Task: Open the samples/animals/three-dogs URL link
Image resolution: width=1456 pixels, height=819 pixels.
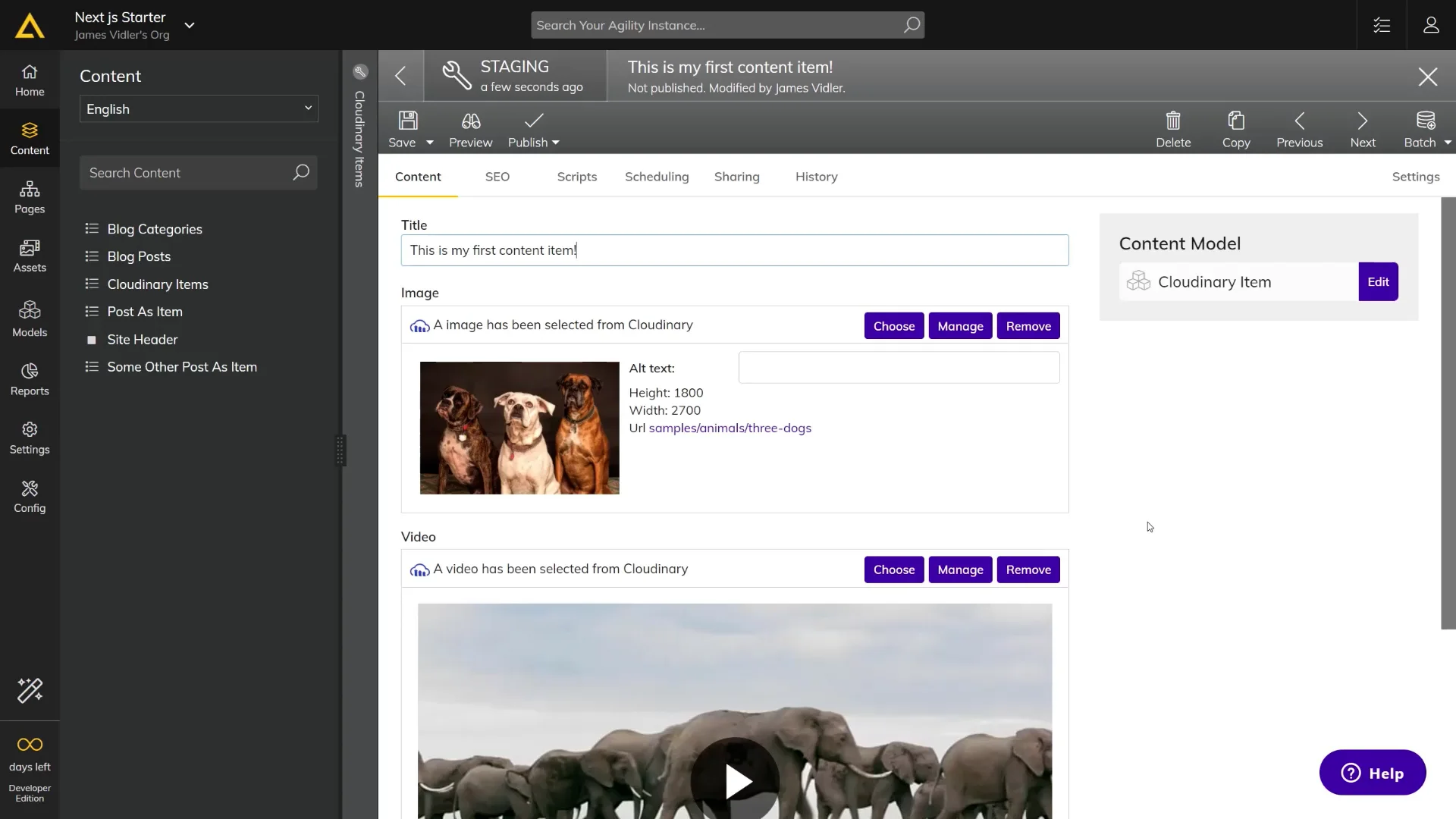Action: coord(730,428)
